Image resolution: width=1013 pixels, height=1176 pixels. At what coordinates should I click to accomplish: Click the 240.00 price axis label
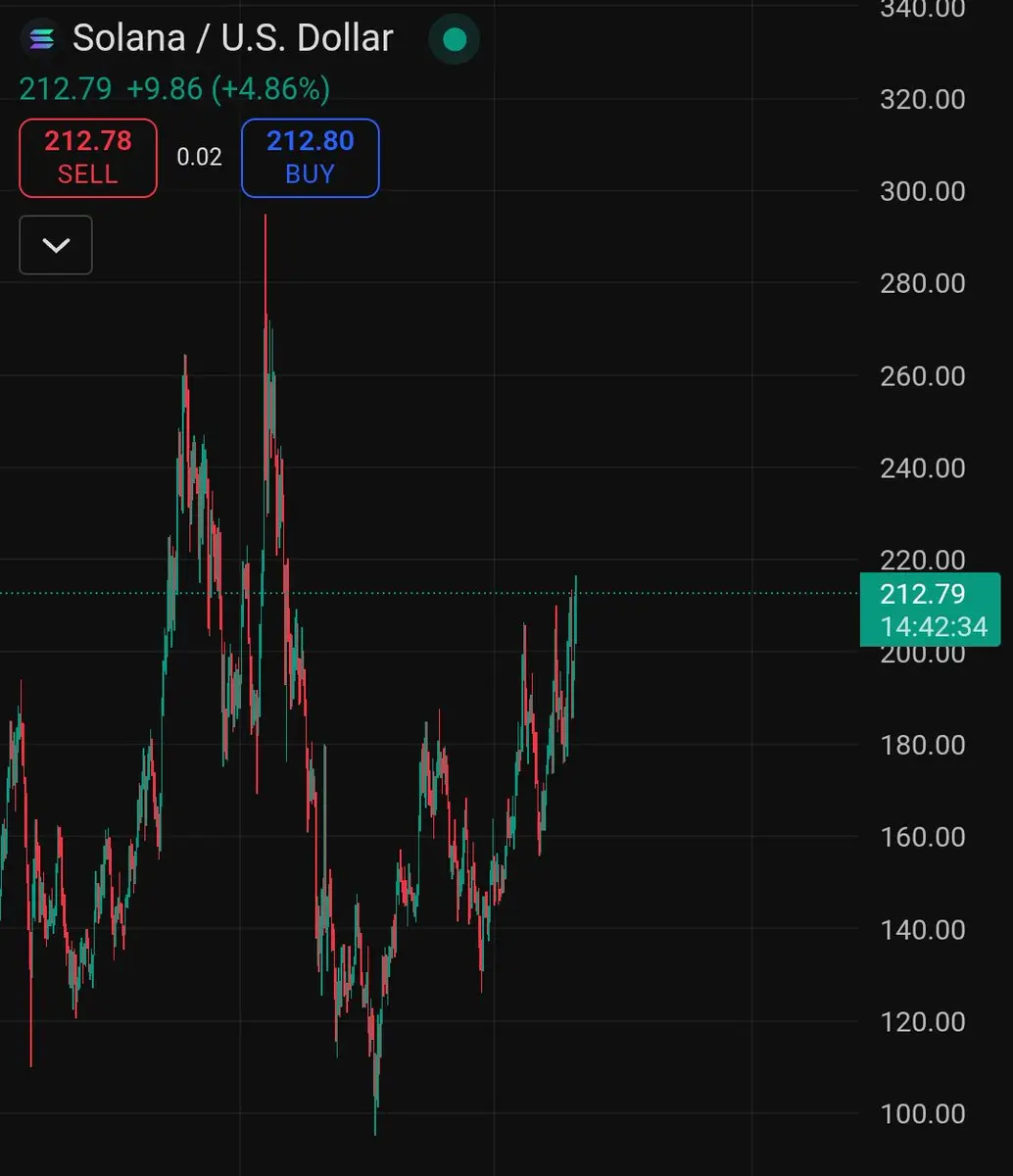coord(923,467)
